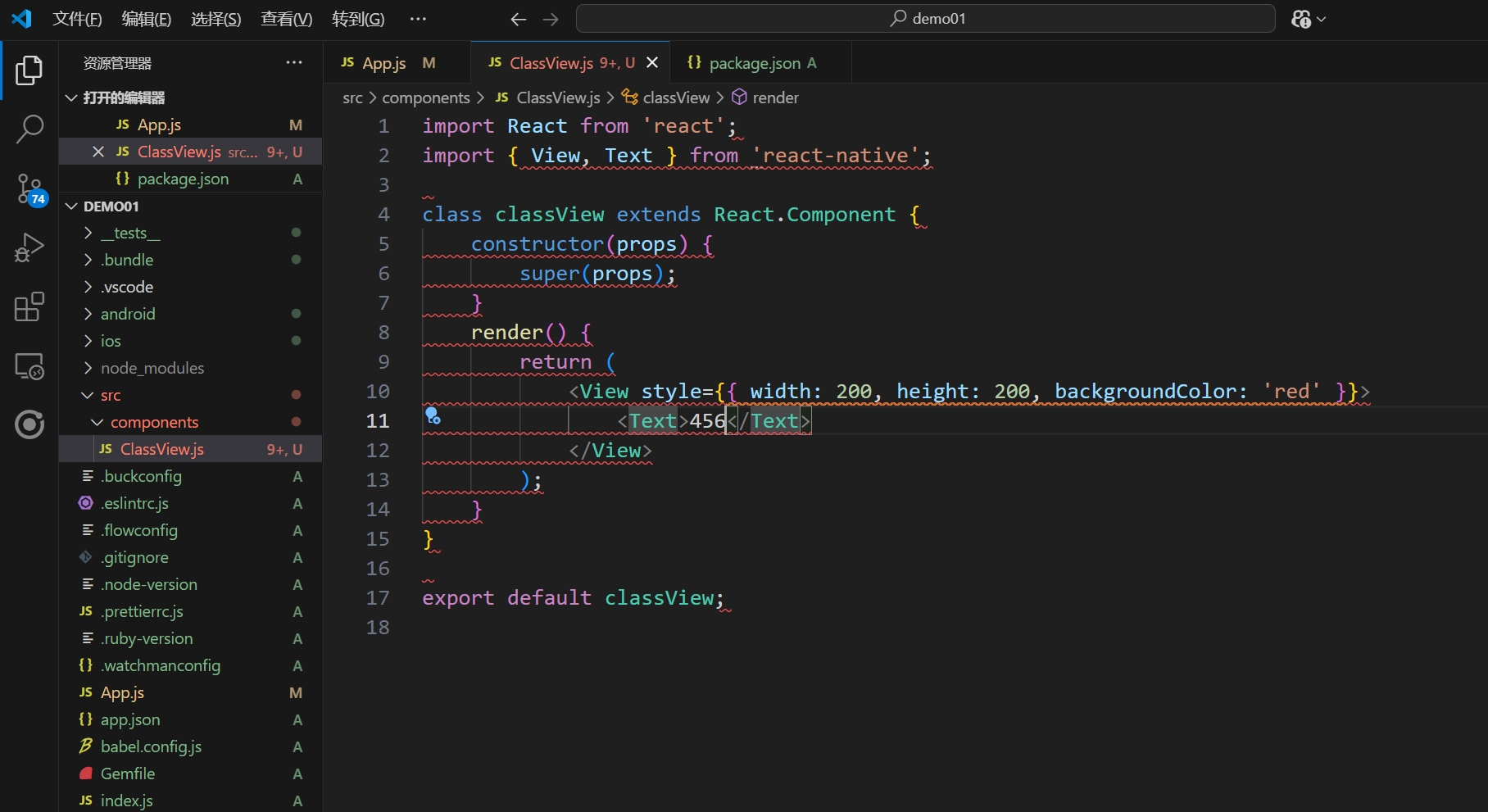1488x812 pixels.
Task: Open the 编辑(E) menu
Action: (147, 19)
